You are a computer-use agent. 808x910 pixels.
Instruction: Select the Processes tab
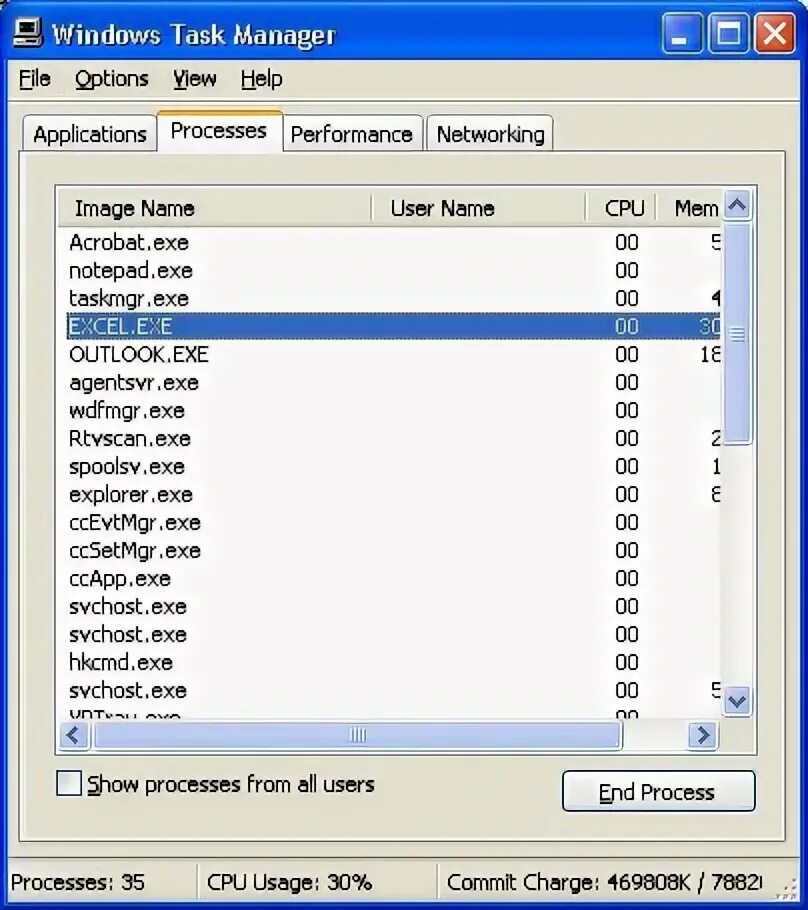pyautogui.click(x=219, y=131)
